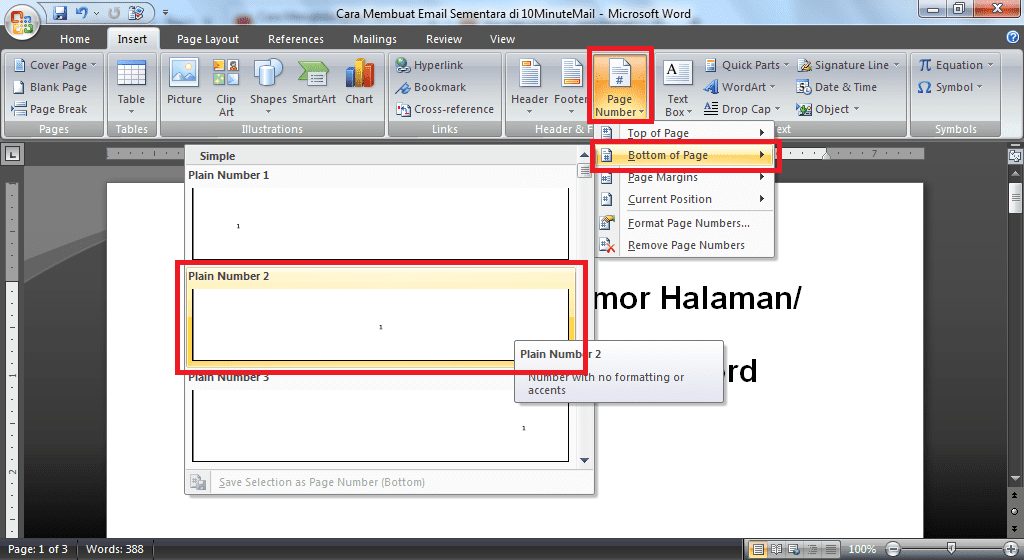Image resolution: width=1024 pixels, height=560 pixels.
Task: Open Current Position submenu
Action: tap(684, 199)
